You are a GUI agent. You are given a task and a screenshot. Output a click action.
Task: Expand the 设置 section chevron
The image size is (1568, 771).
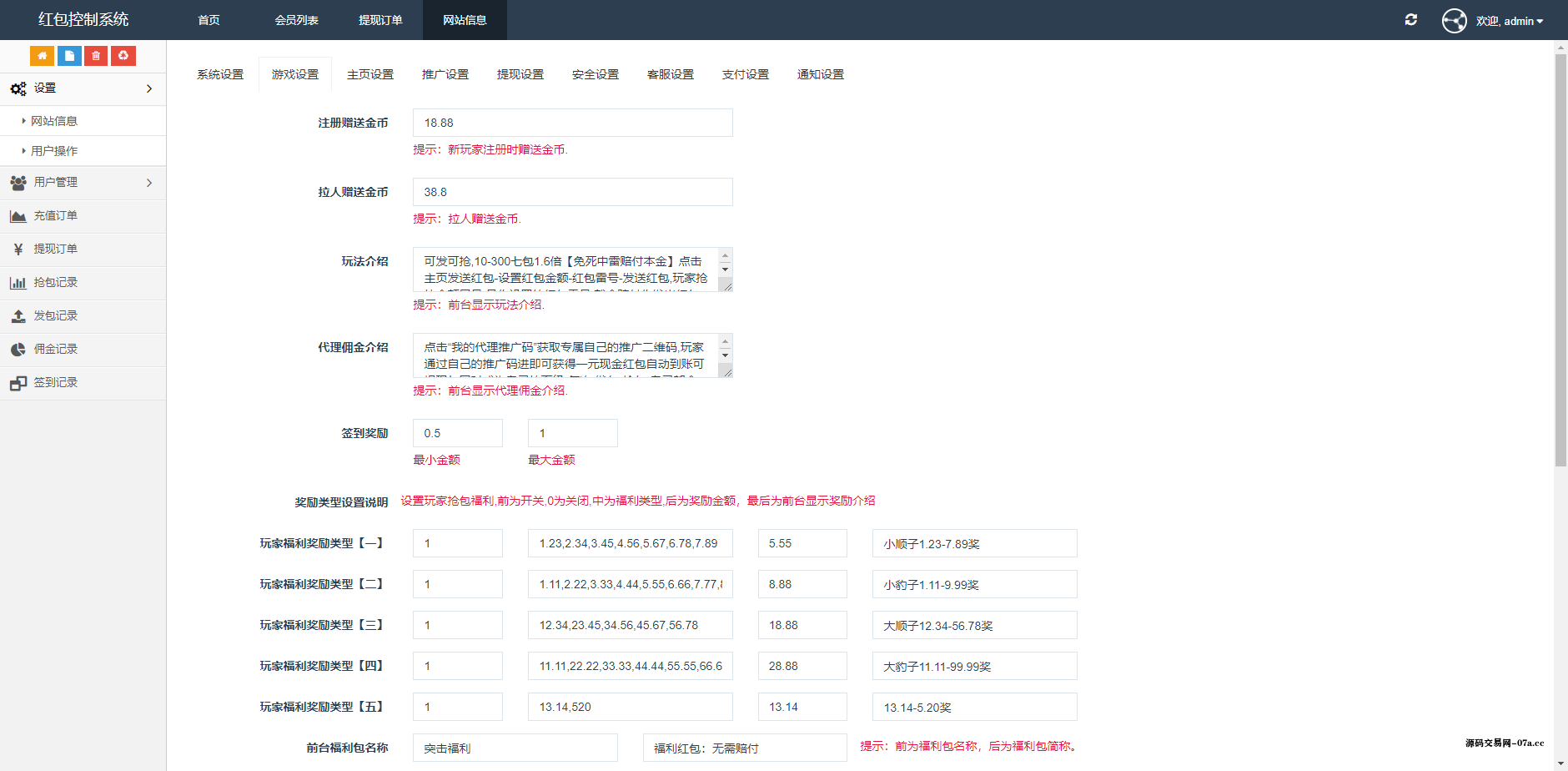[x=150, y=88]
